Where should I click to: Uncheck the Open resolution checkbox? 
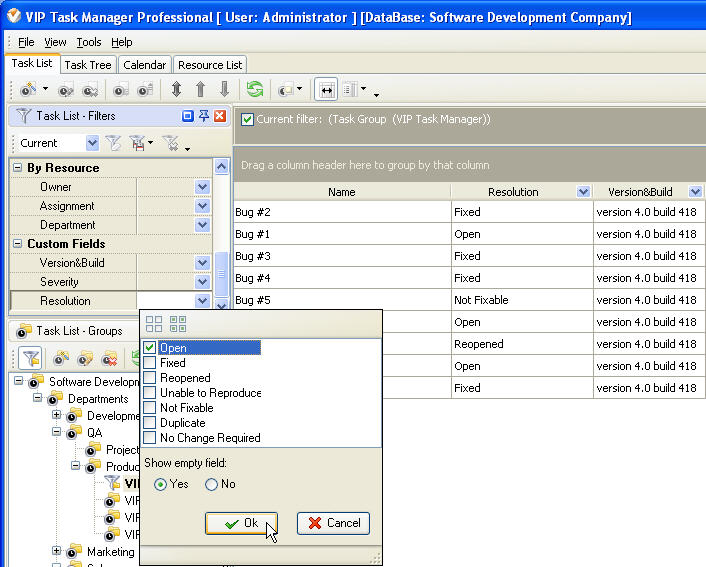tap(149, 348)
